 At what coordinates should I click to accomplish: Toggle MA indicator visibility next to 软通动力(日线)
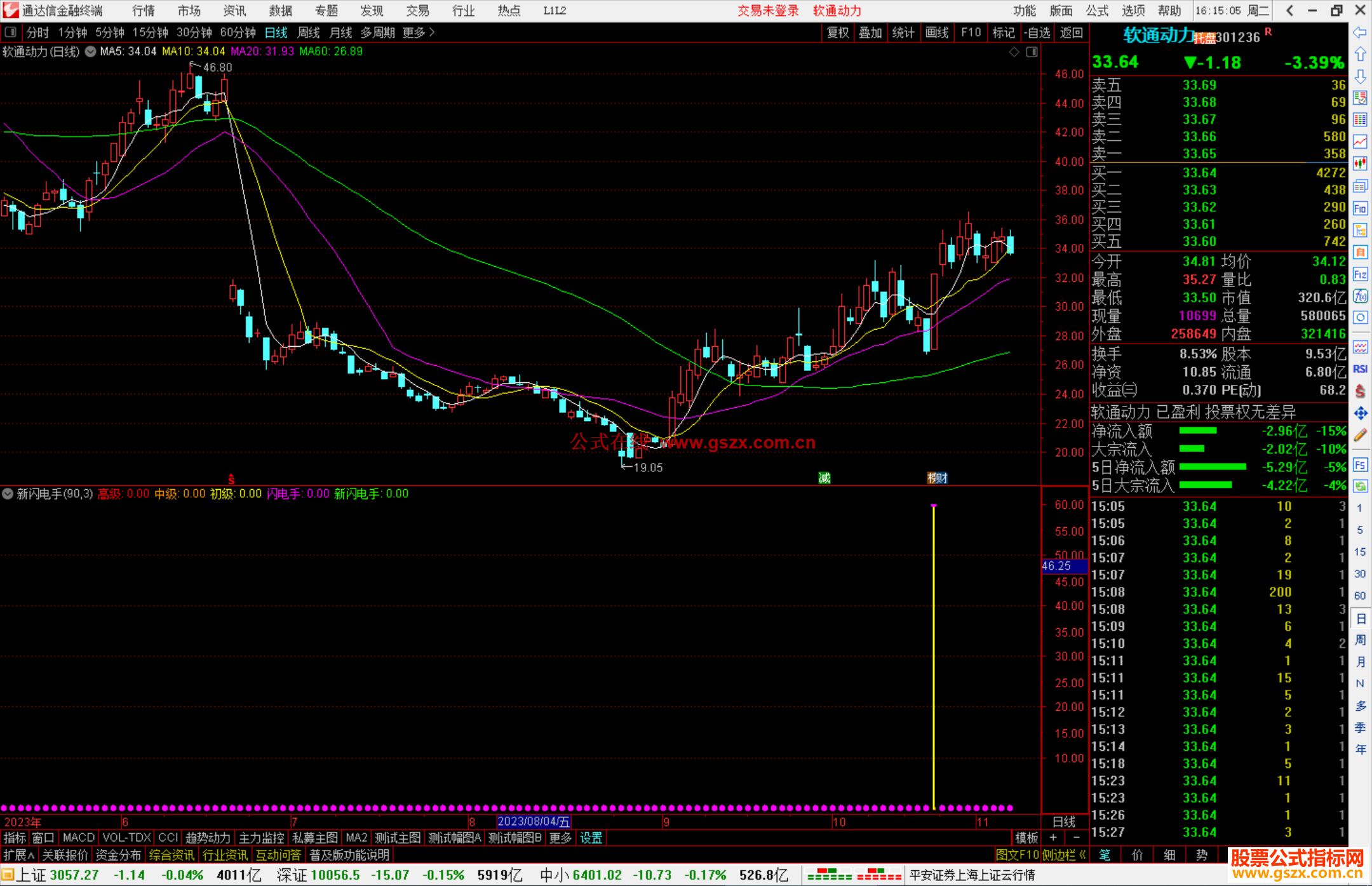click(x=91, y=51)
